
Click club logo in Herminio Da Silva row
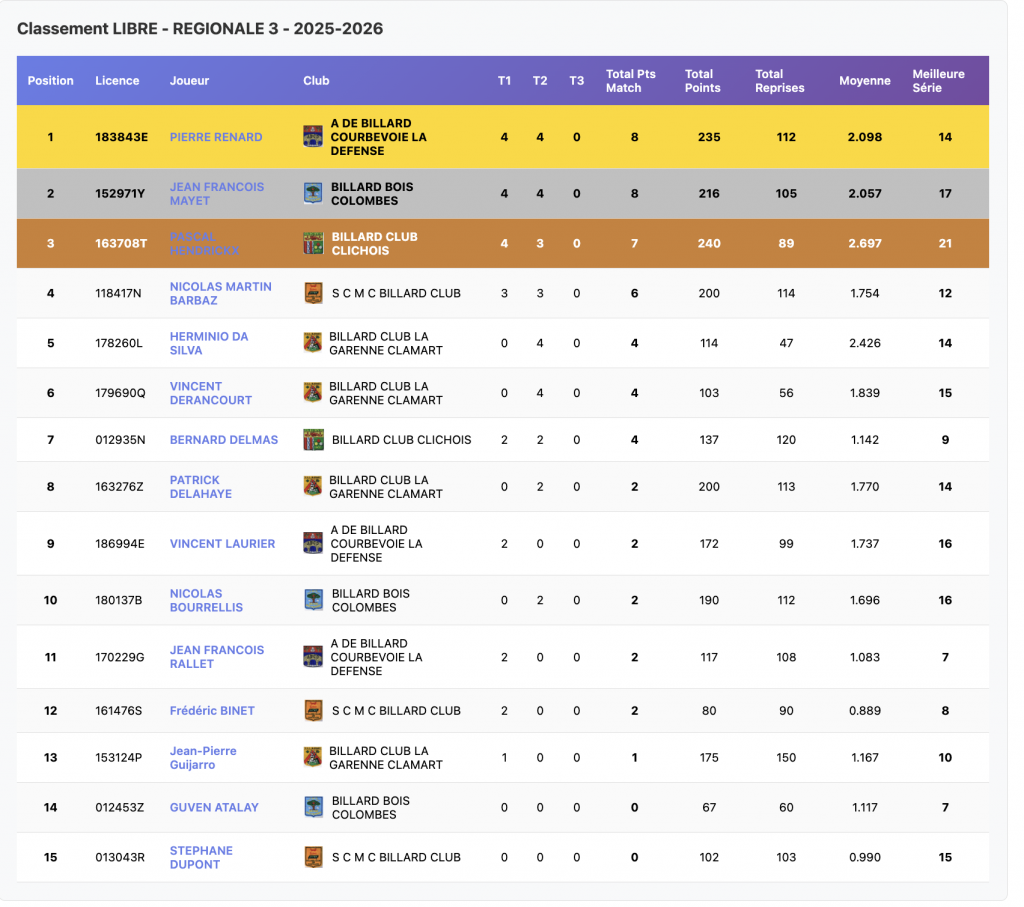click(x=313, y=343)
